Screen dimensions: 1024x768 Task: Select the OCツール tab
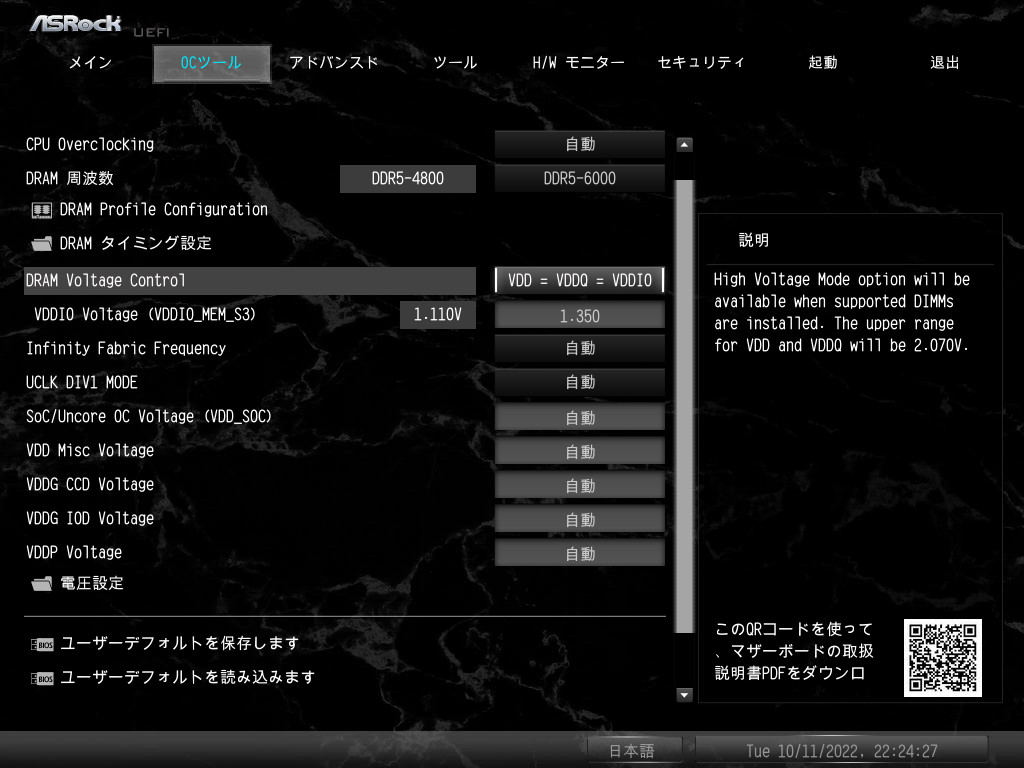pos(212,63)
